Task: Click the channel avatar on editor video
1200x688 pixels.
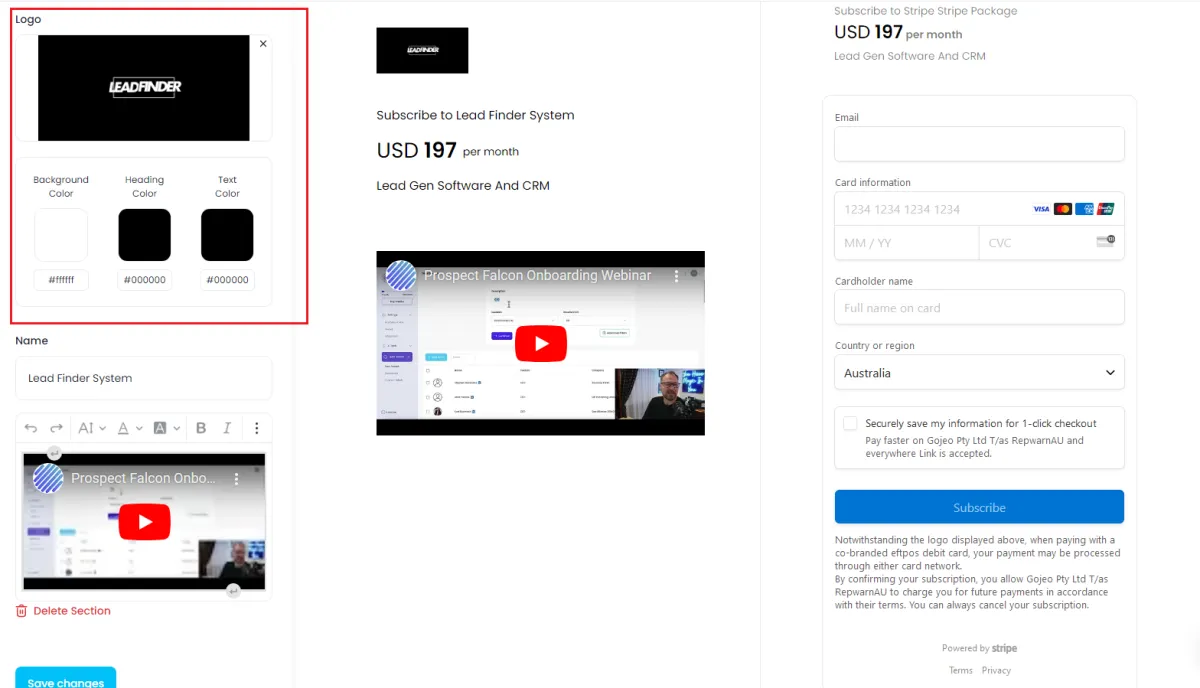Action: pyautogui.click(x=48, y=478)
